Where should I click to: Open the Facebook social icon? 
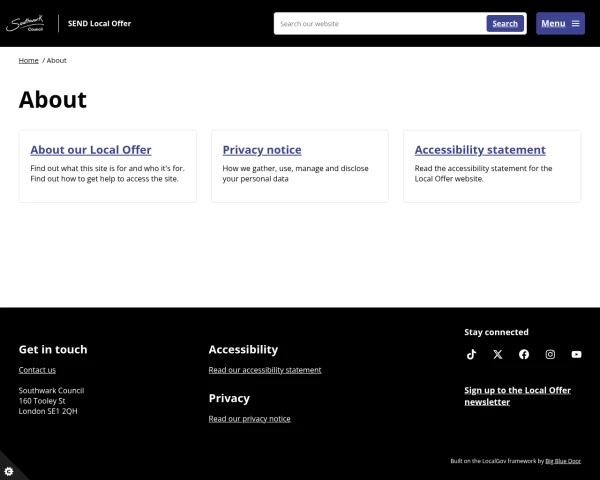tap(524, 354)
